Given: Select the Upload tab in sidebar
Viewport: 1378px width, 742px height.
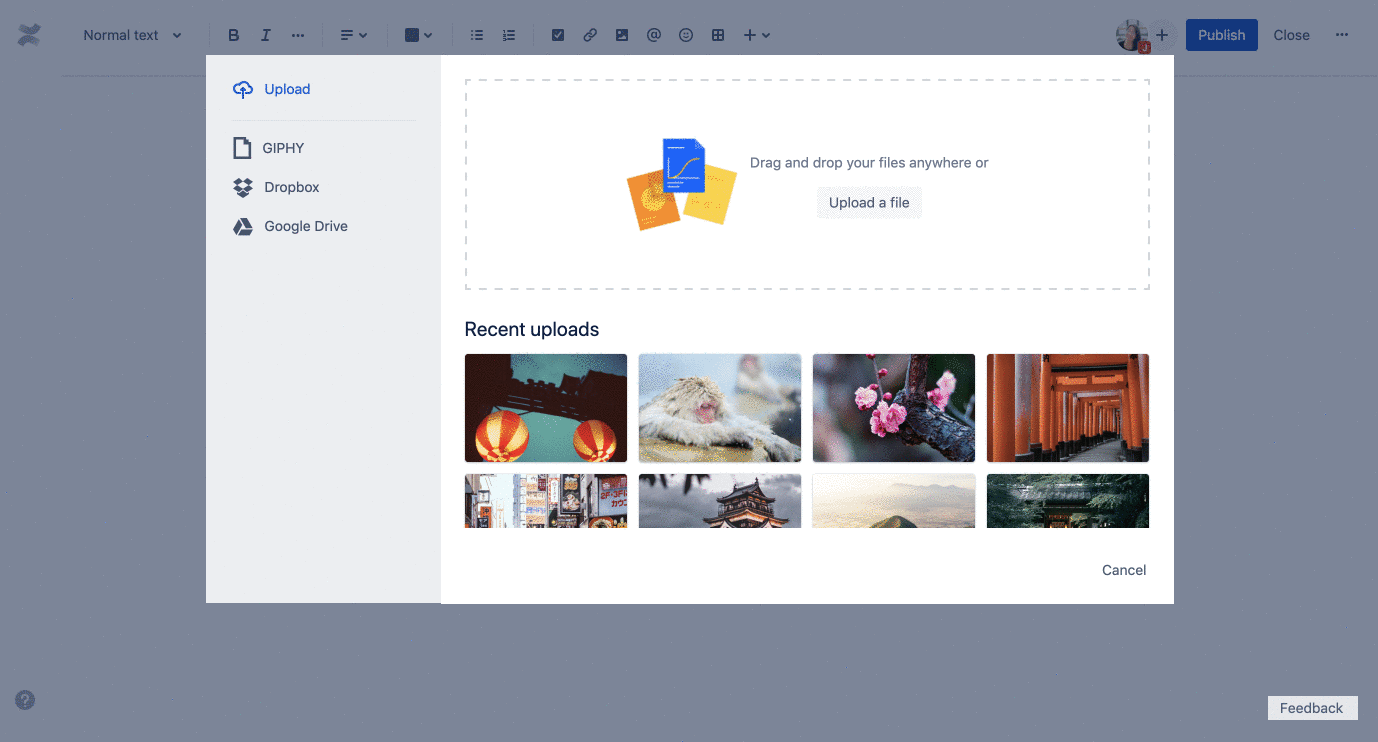Looking at the screenshot, I should tap(271, 89).
